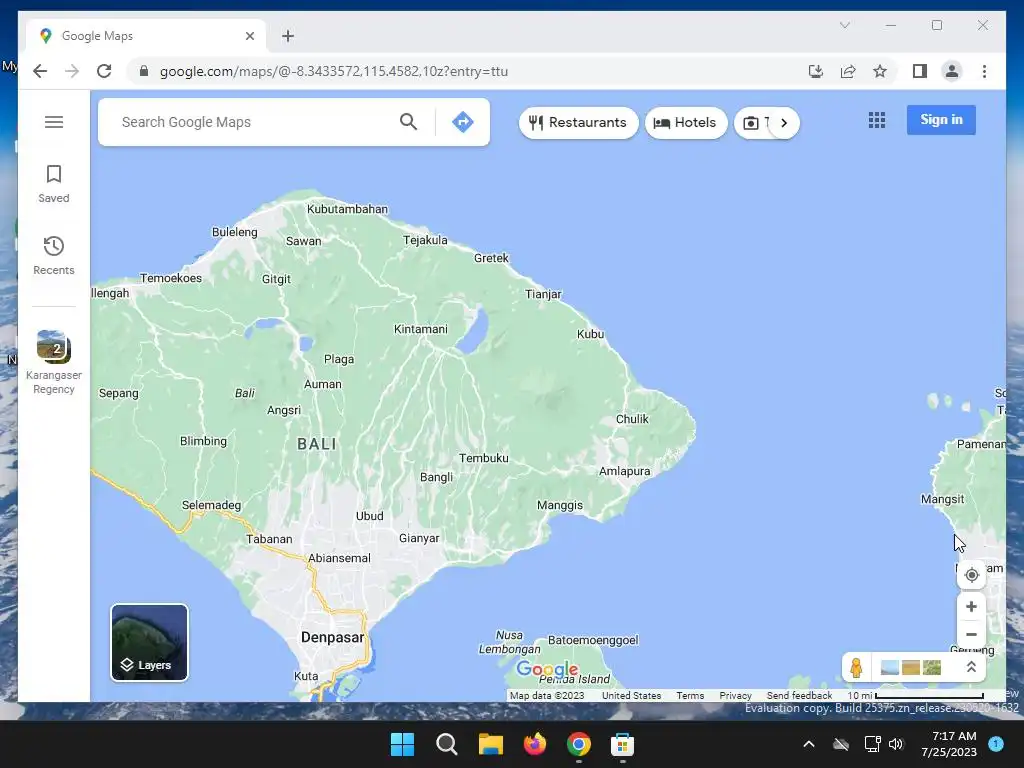Screen dimensions: 1024x768
Task: Open the Layers map type switcher
Action: pos(150,643)
